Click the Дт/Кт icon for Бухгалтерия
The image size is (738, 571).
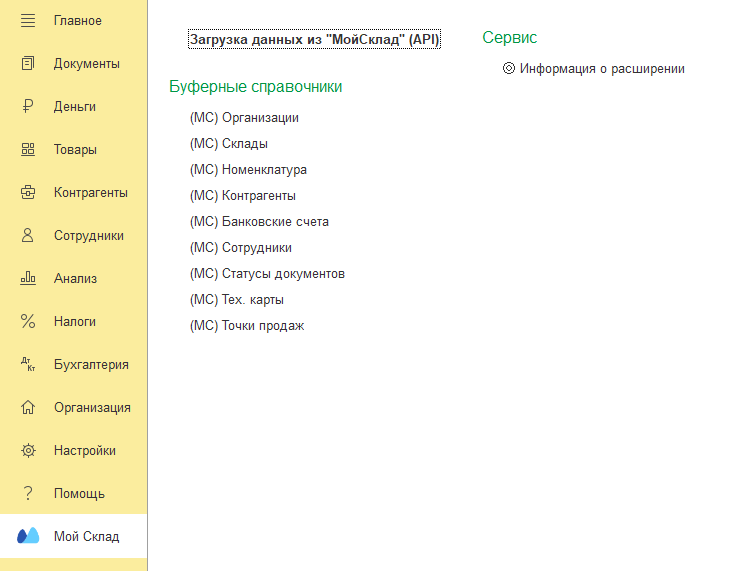tap(28, 364)
